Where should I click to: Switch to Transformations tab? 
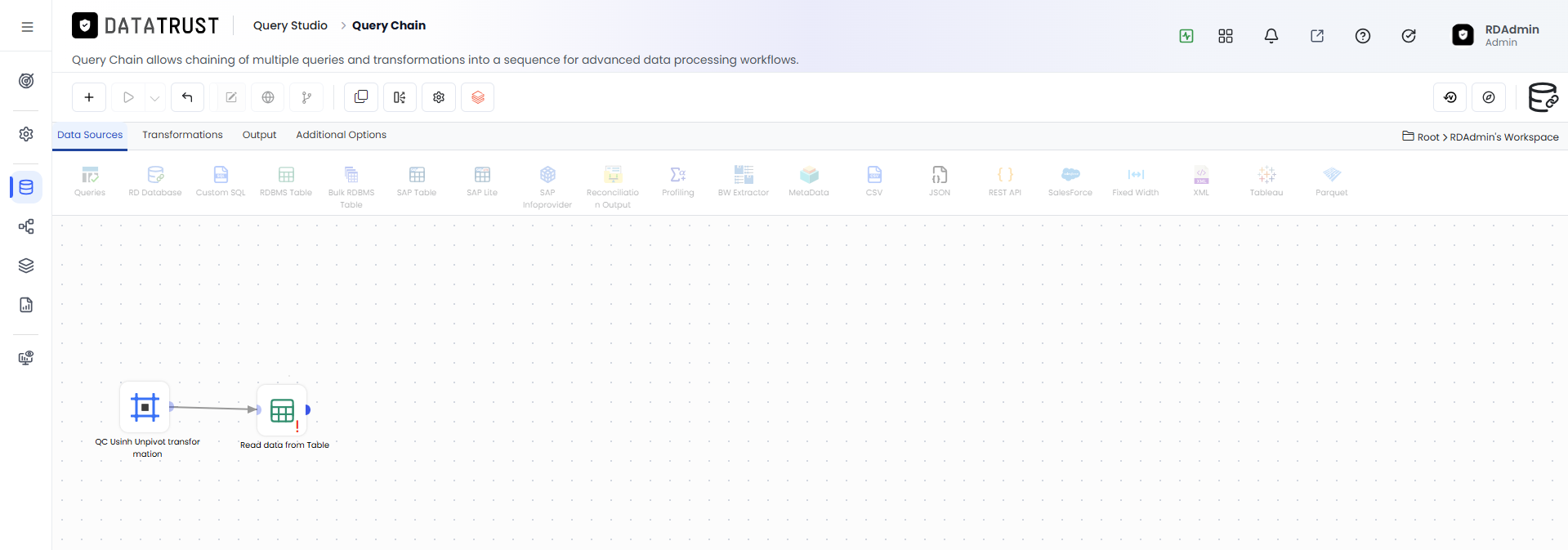coord(182,135)
